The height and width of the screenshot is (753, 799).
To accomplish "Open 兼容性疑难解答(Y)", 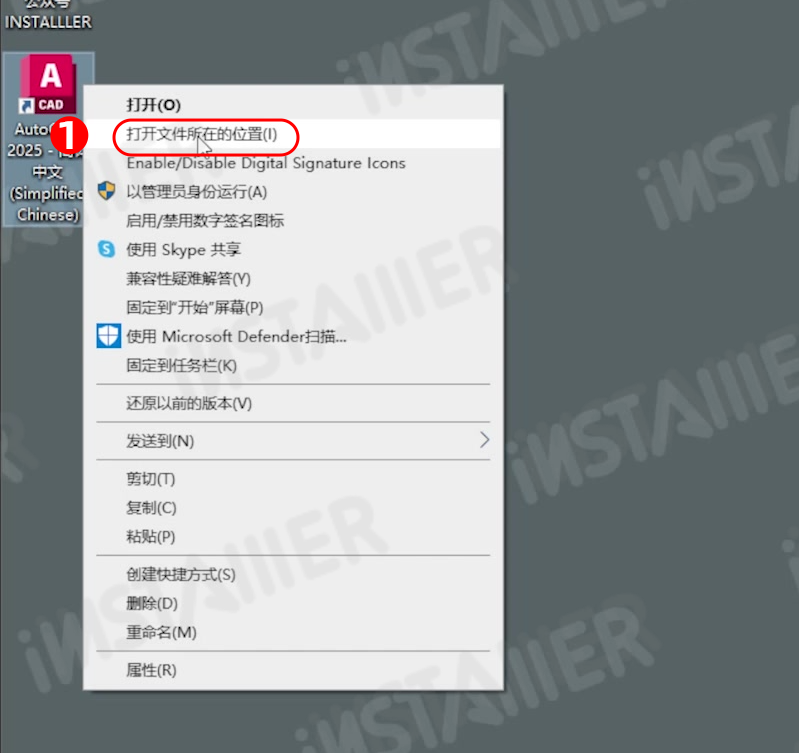I will click(x=293, y=279).
